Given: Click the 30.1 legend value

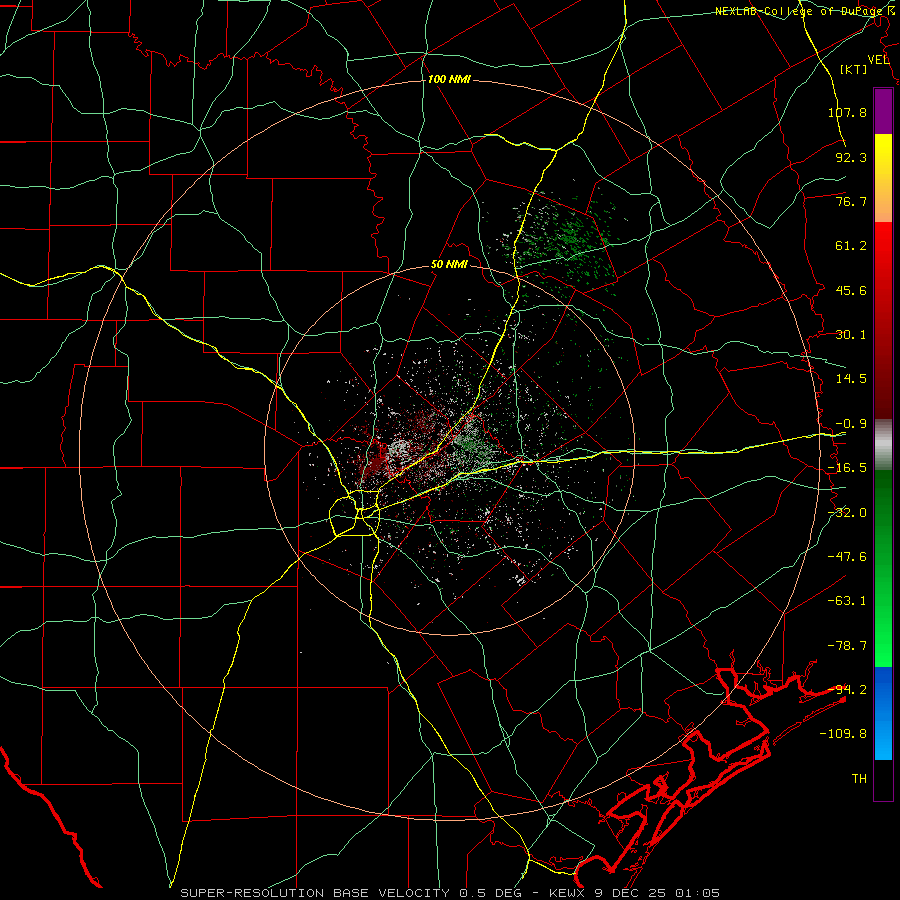Looking at the screenshot, I should point(851,335).
